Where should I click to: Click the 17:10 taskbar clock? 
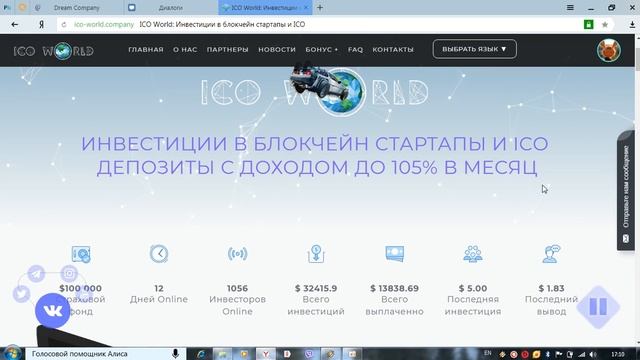[618, 354]
